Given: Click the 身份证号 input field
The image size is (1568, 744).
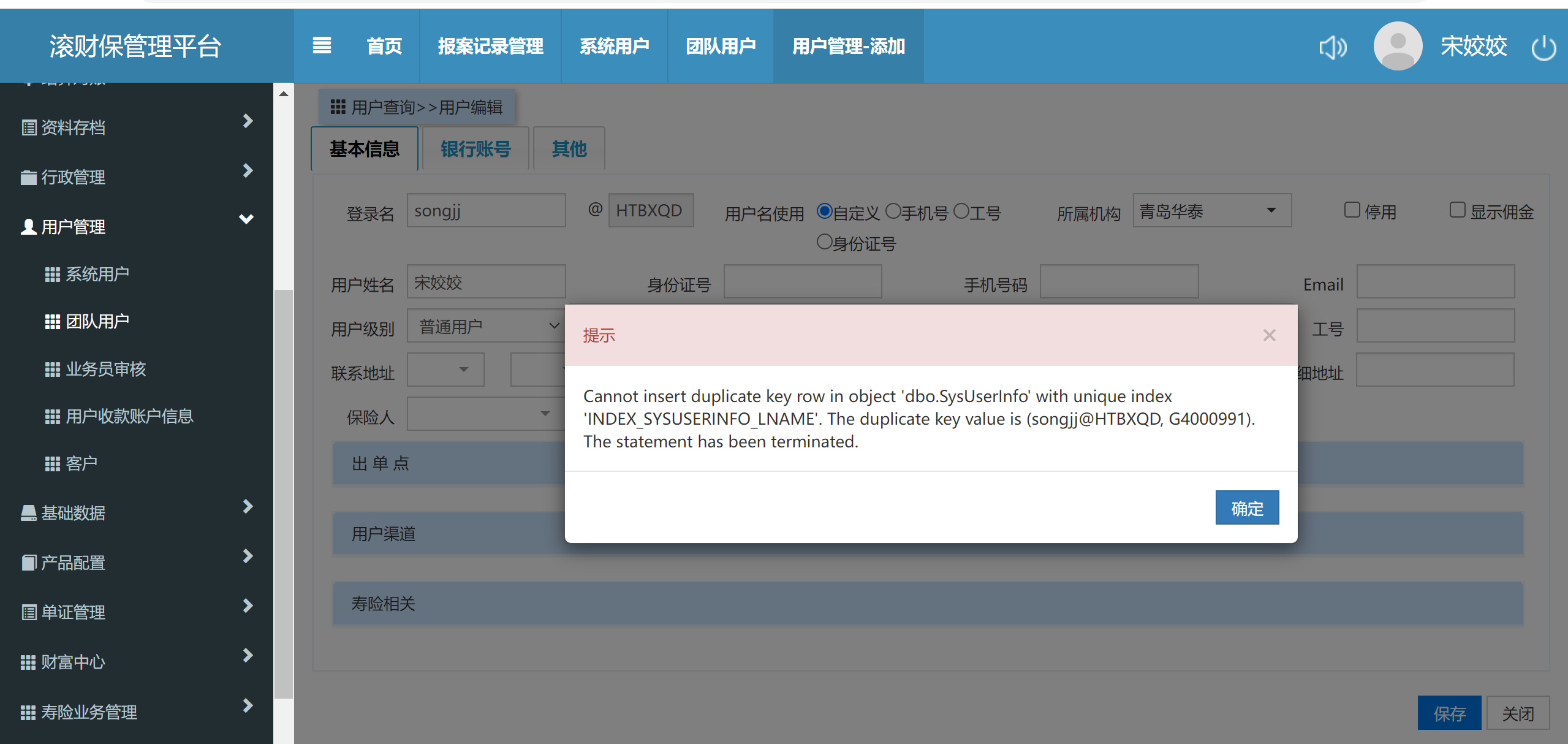Looking at the screenshot, I should click(803, 282).
